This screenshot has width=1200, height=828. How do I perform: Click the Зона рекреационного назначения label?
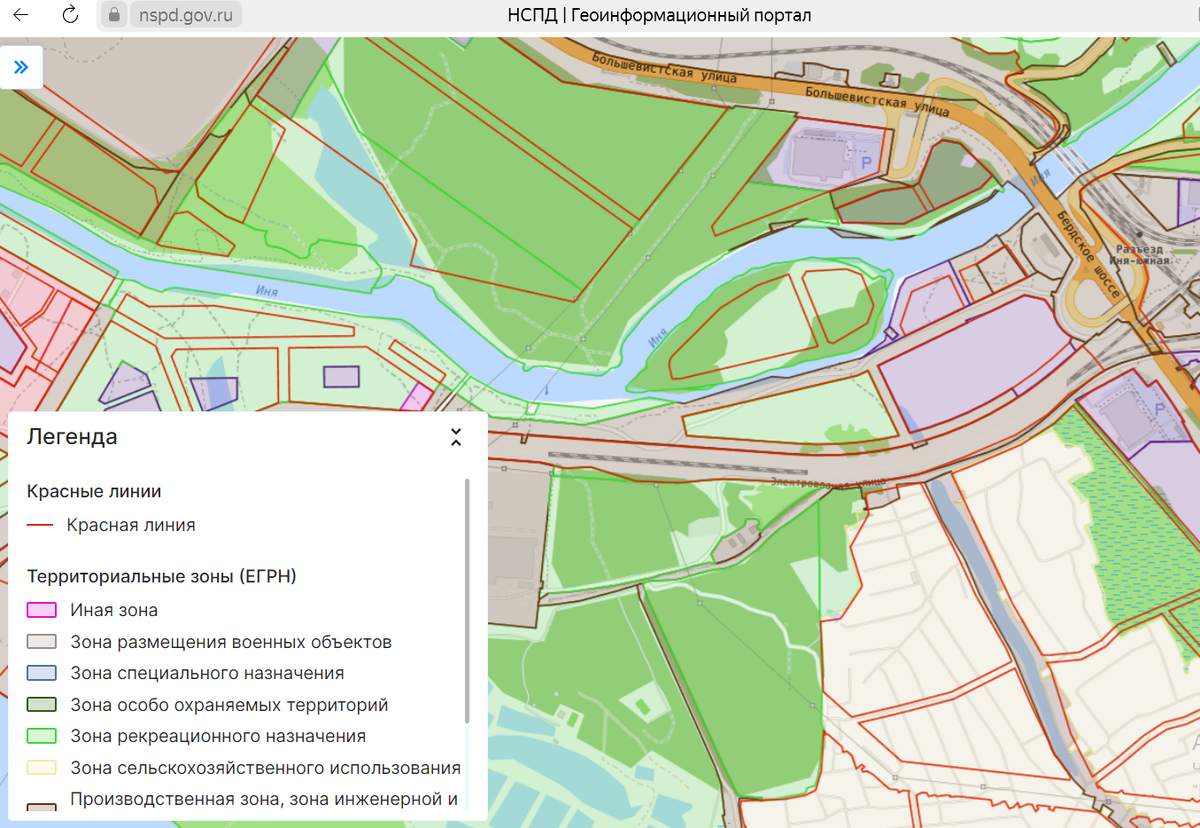218,737
